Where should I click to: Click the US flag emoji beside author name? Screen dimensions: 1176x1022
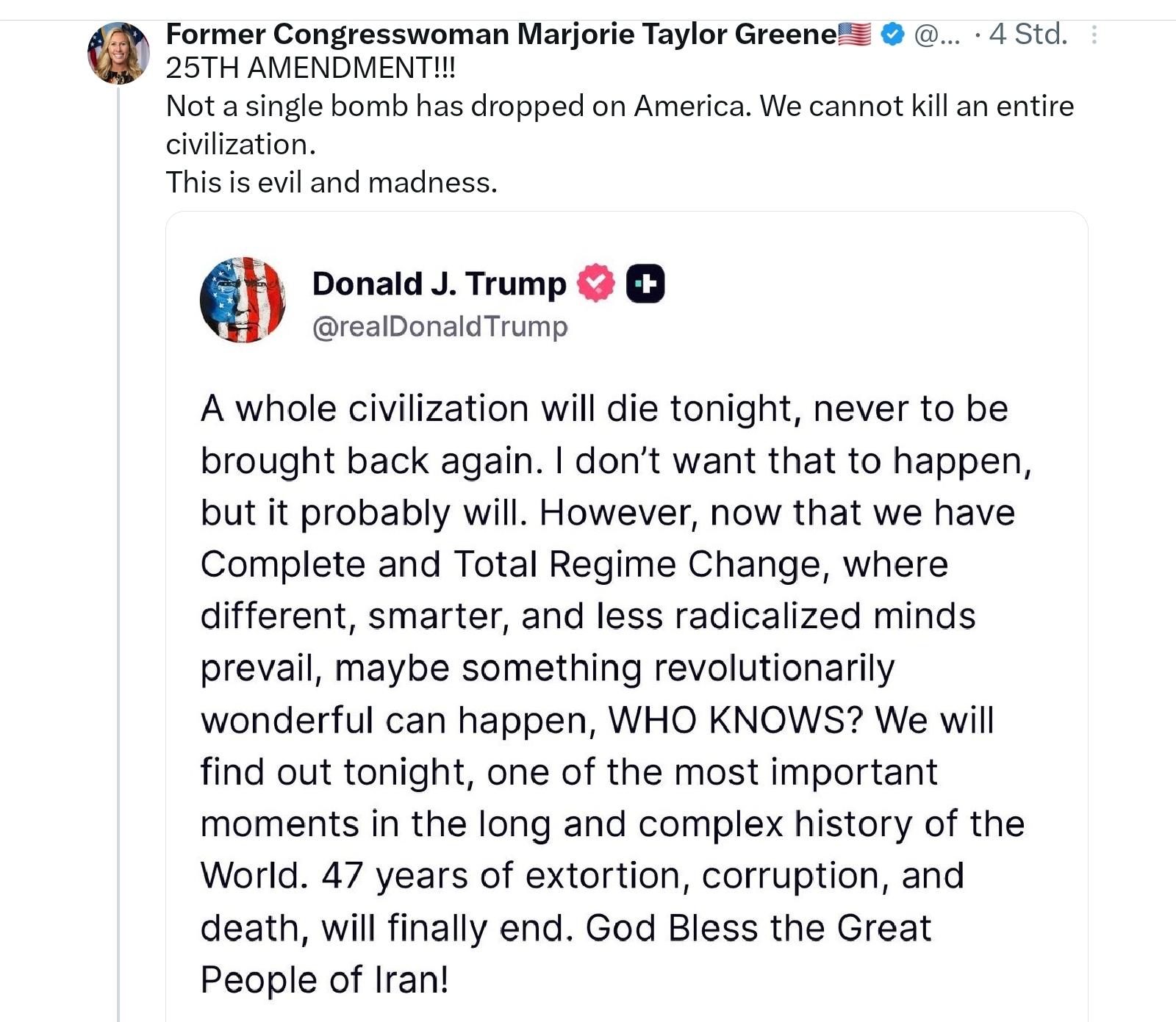(854, 35)
